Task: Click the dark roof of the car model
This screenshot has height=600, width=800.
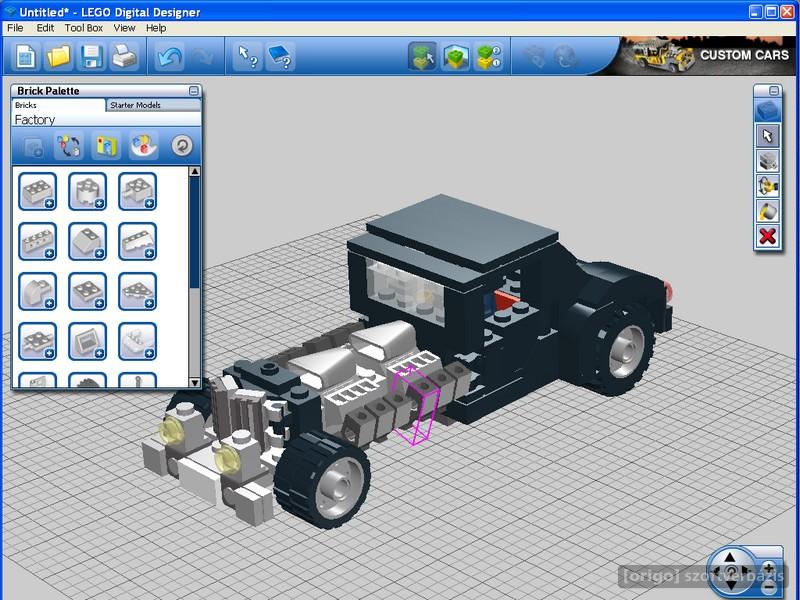Action: [462, 232]
